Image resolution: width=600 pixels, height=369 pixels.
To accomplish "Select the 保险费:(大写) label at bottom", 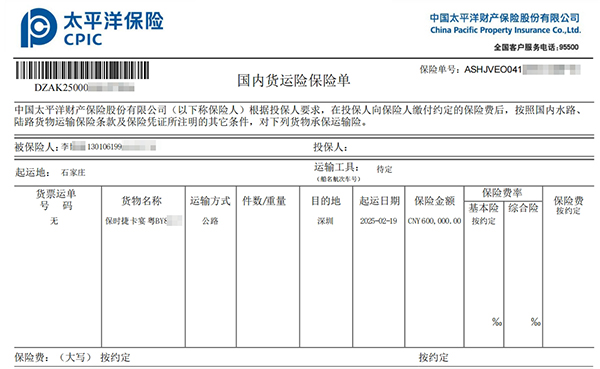I will (x=53, y=358).
